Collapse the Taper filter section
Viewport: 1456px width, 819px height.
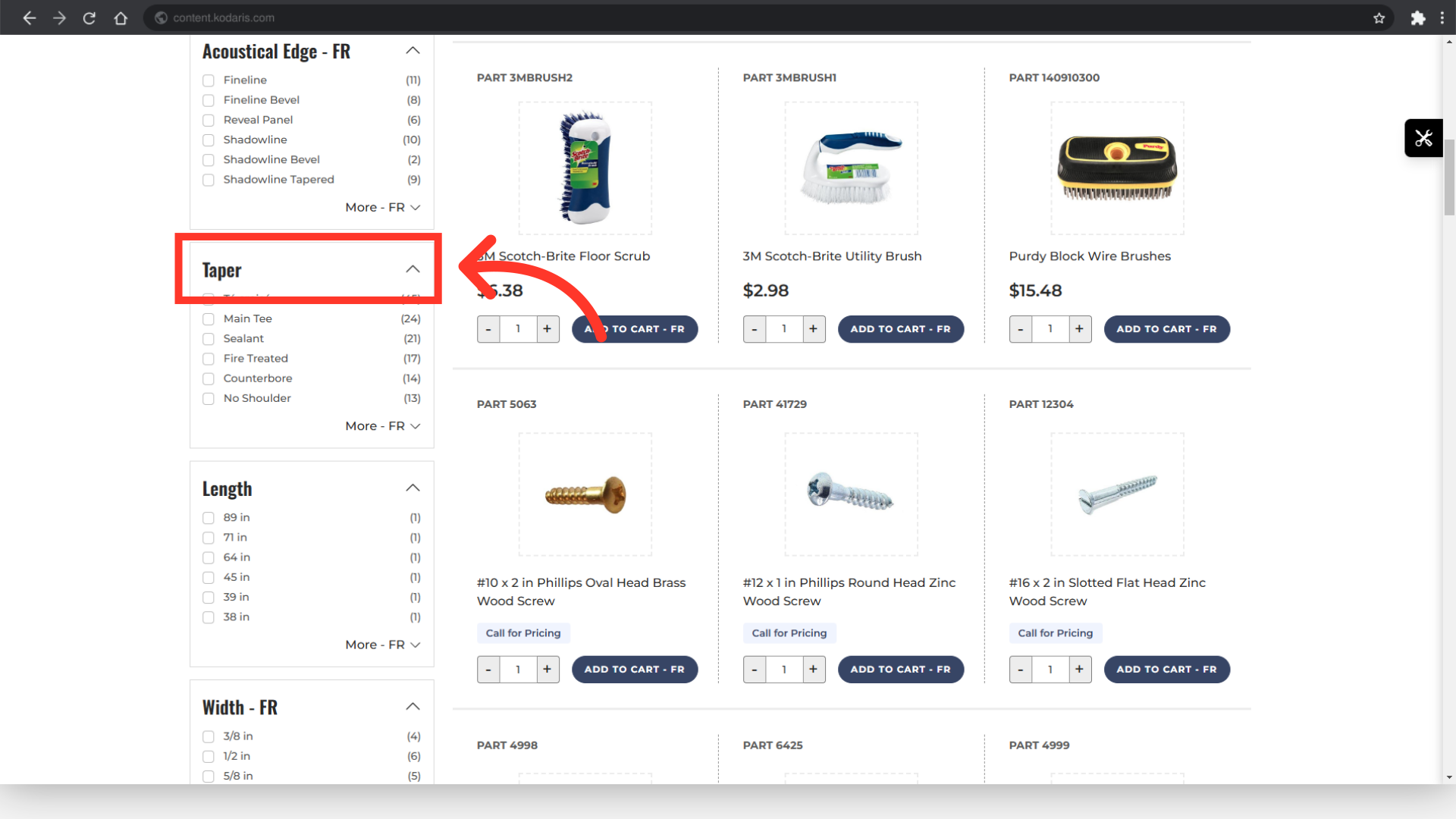click(x=413, y=269)
